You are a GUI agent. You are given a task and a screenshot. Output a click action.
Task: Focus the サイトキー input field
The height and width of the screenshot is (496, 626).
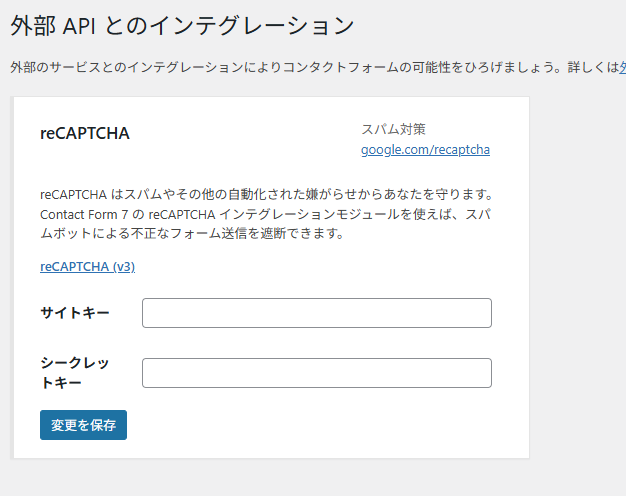(x=316, y=313)
